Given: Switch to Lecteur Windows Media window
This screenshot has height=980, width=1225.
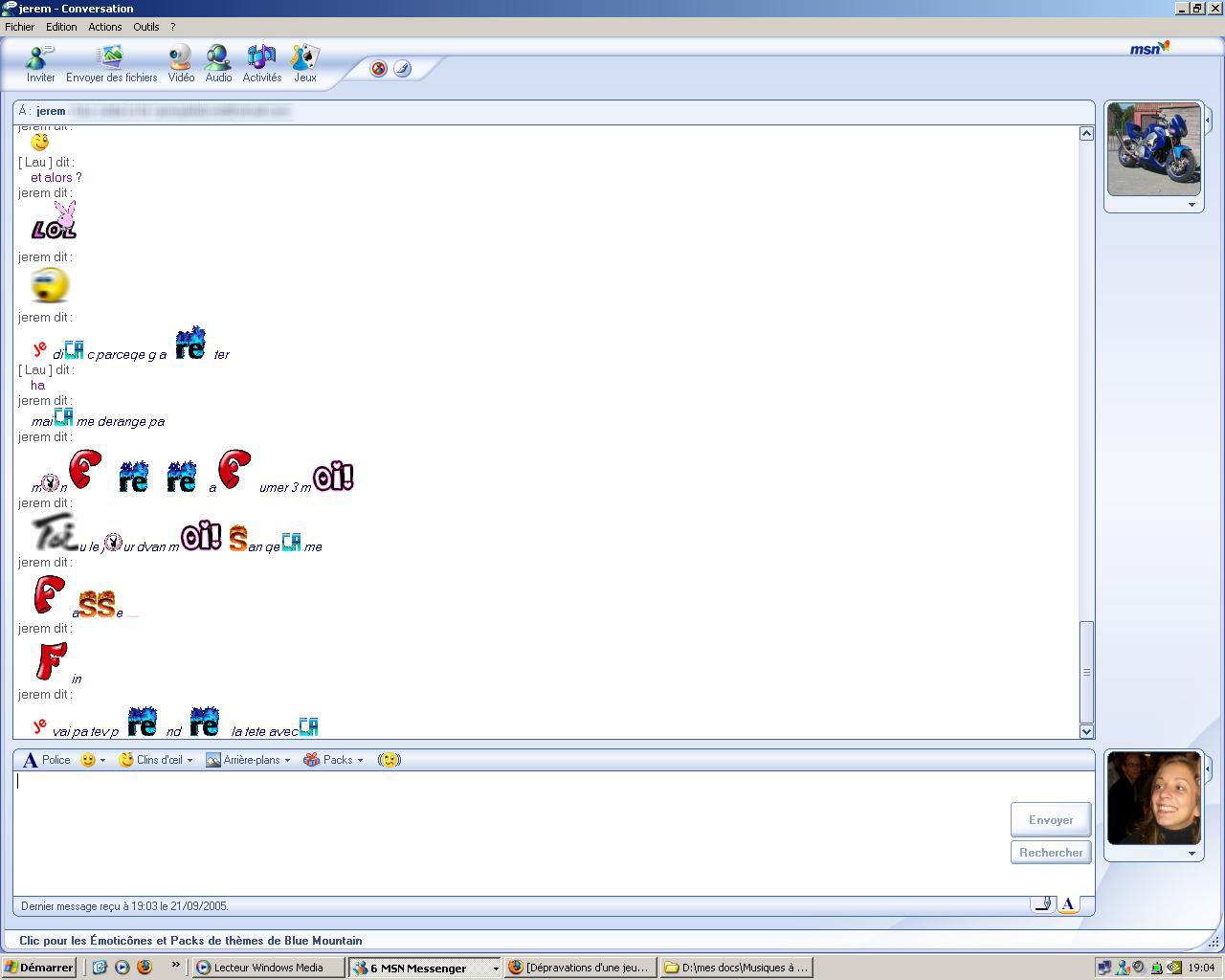Looking at the screenshot, I should tap(268, 968).
